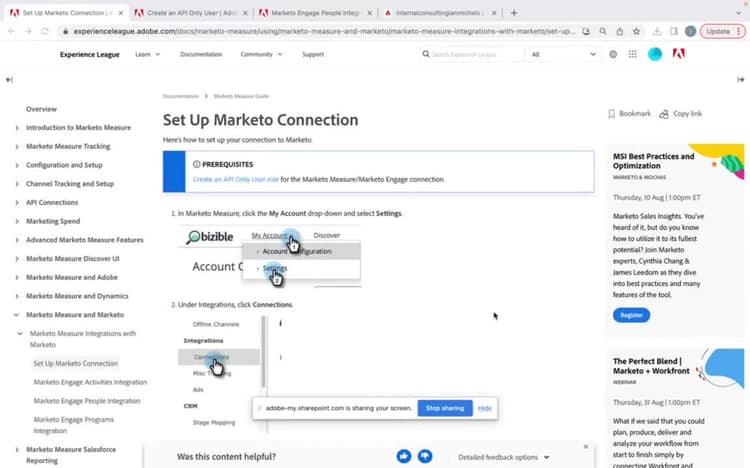Image resolution: width=750 pixels, height=468 pixels.
Task: Bookmark this tab with the star icon
Action: (x=636, y=31)
